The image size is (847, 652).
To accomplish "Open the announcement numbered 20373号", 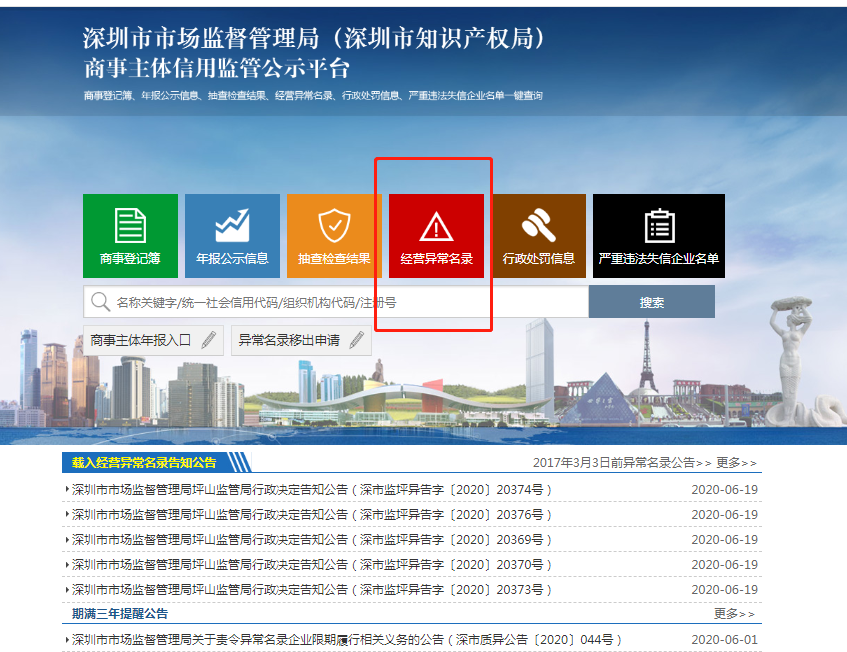I will tap(311, 589).
